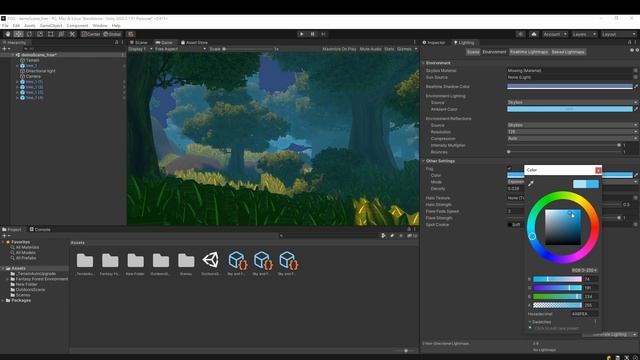Open RGB 0-255 mode dropdown in Color window
Viewport: 640px width, 360px height.
pos(584,270)
